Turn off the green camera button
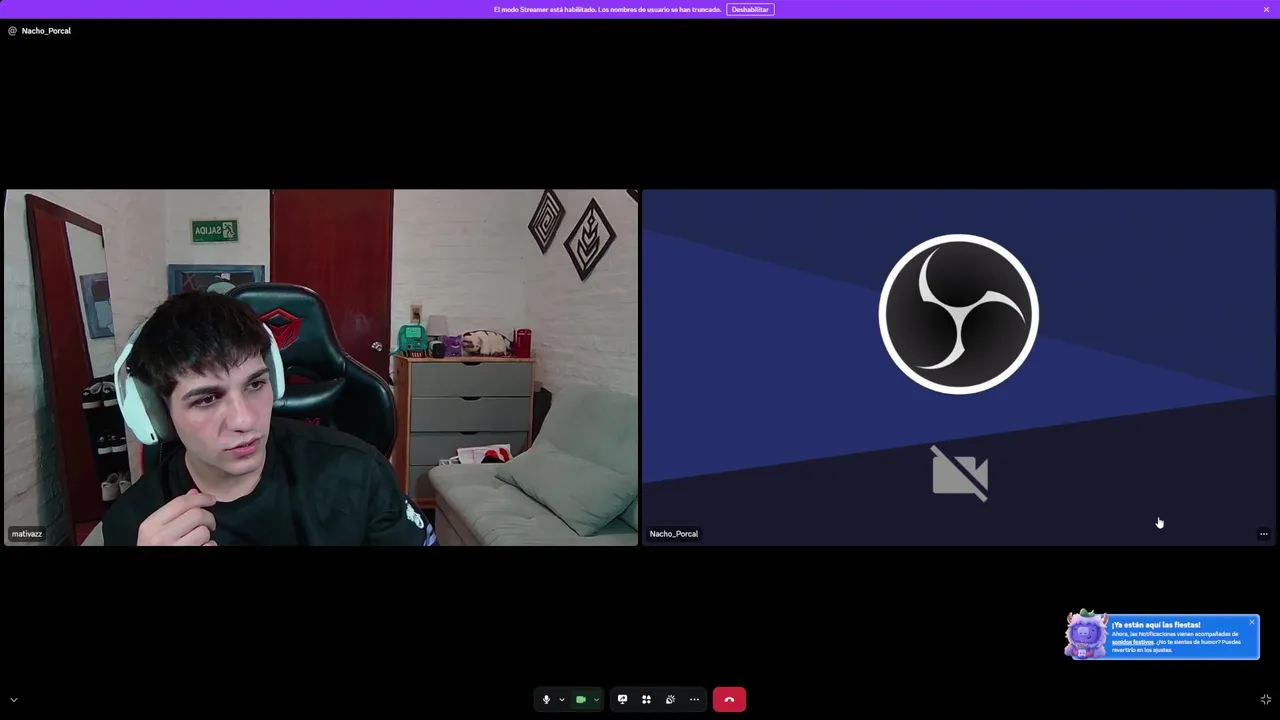The width and height of the screenshot is (1280, 720). coord(580,699)
